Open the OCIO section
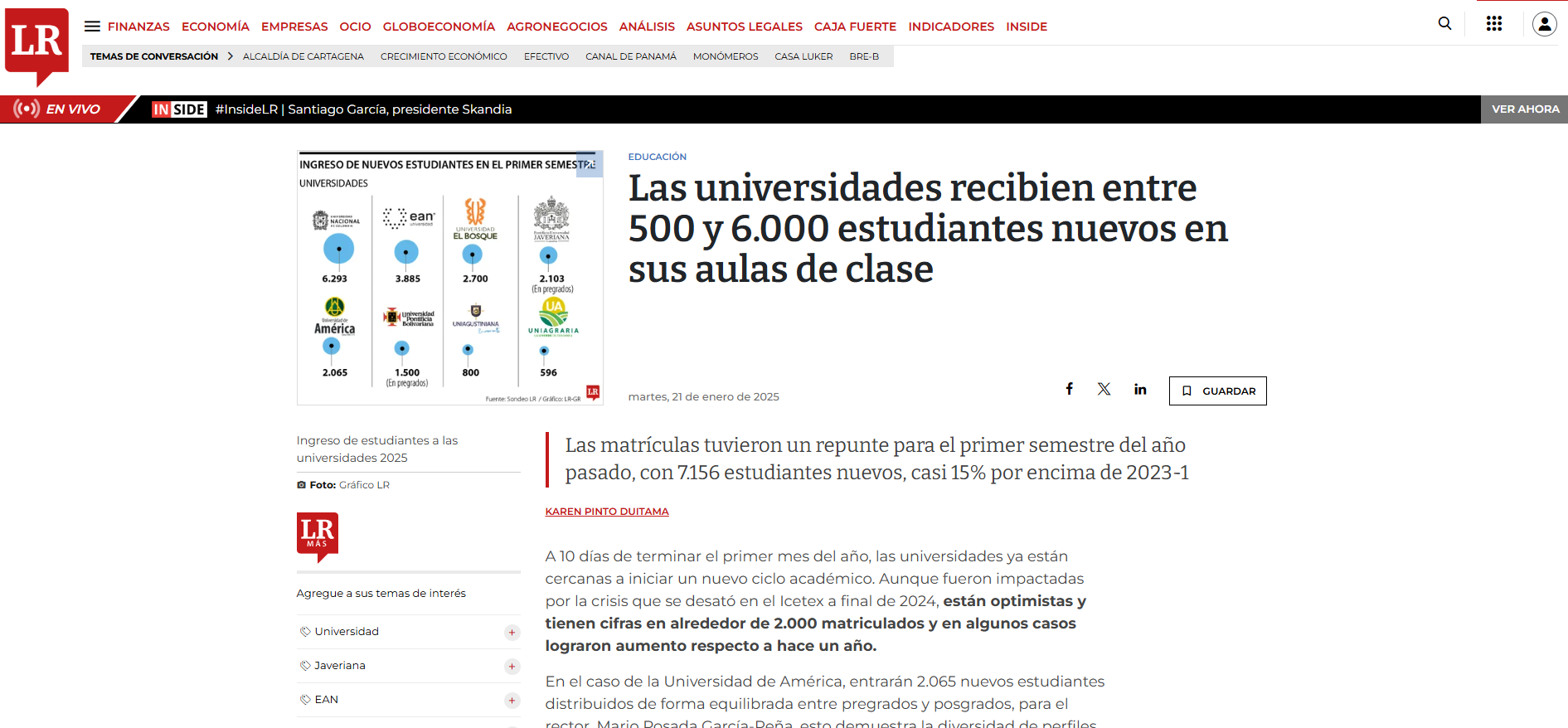 point(355,27)
